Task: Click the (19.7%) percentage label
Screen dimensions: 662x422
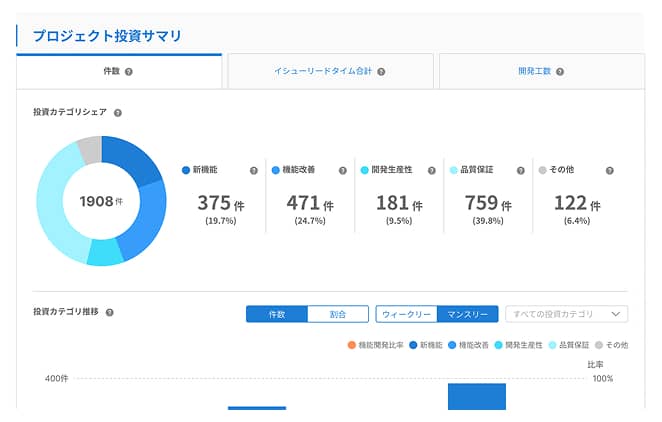Action: 220,221
